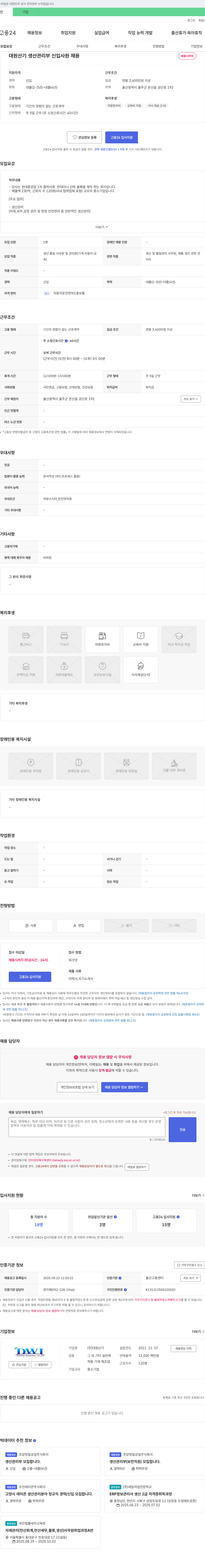Switch to the 근무조건 tab
205x1568 pixels.
click(45, 46)
